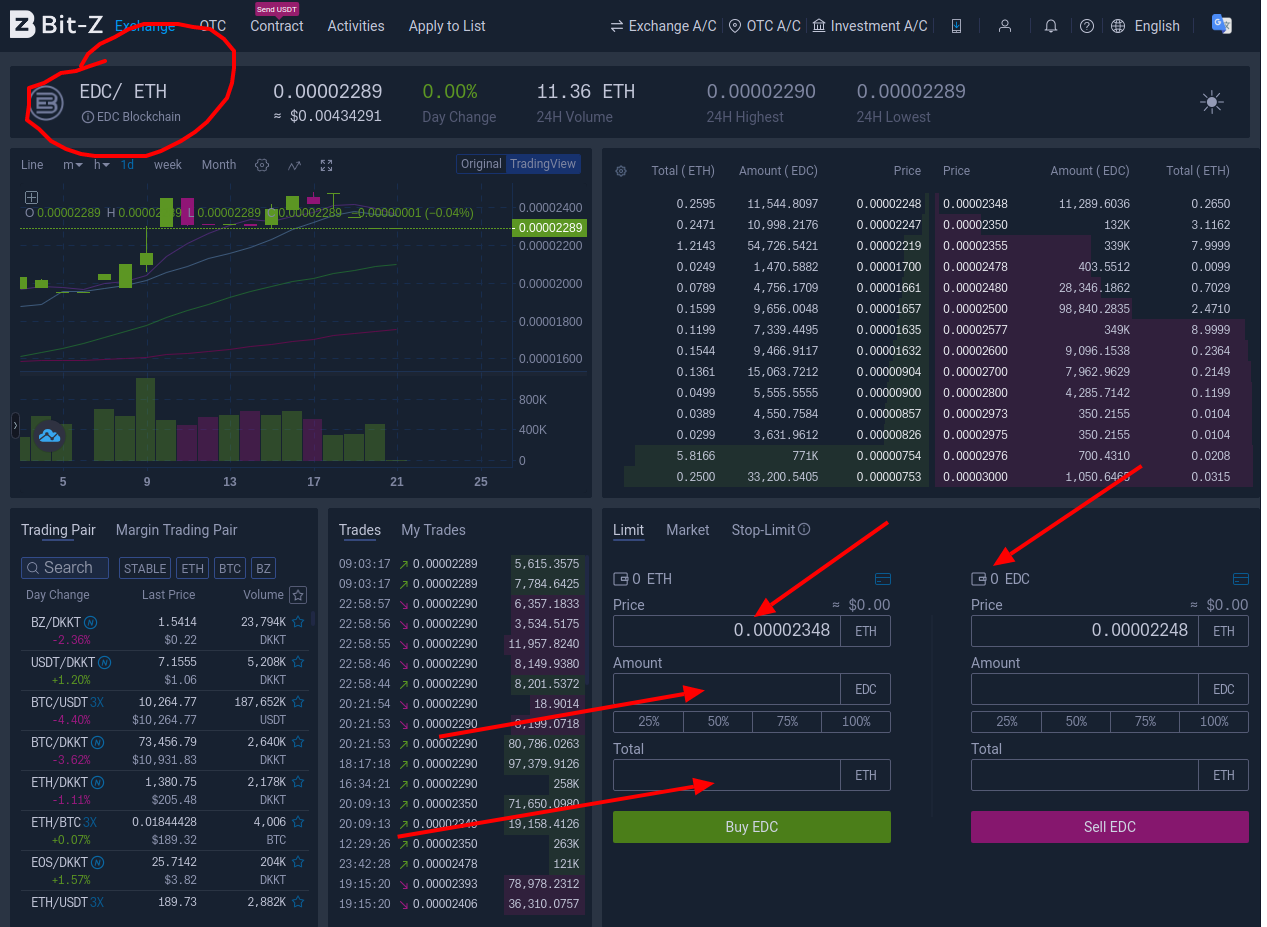Toggle the light theme sun icon
Viewport: 1267px width, 927px height.
[1212, 102]
